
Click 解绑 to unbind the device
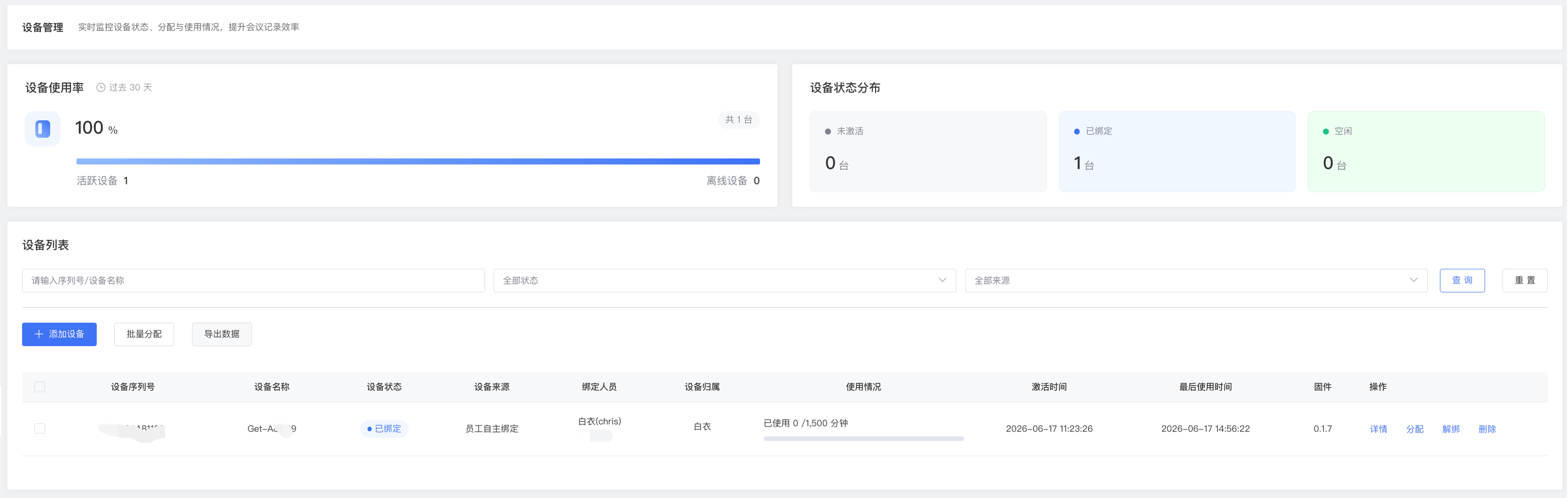[x=1451, y=429]
